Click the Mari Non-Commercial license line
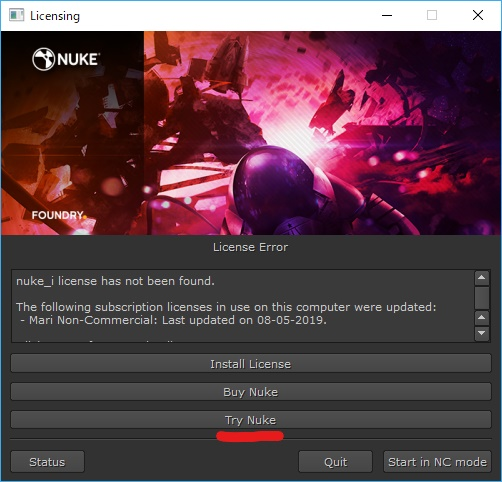Viewport: 502px width, 482px height. coord(174,320)
